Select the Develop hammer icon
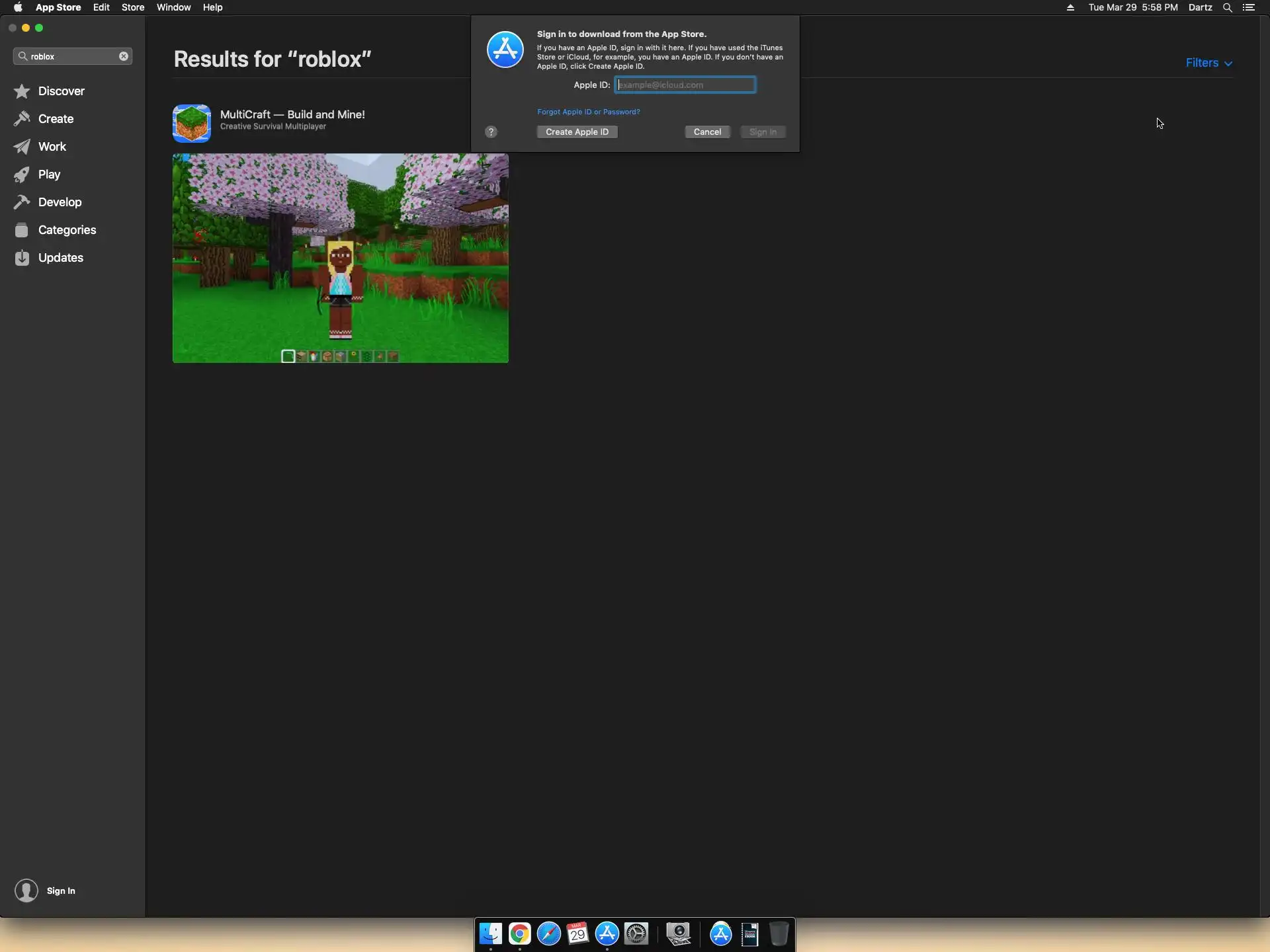 [22, 202]
